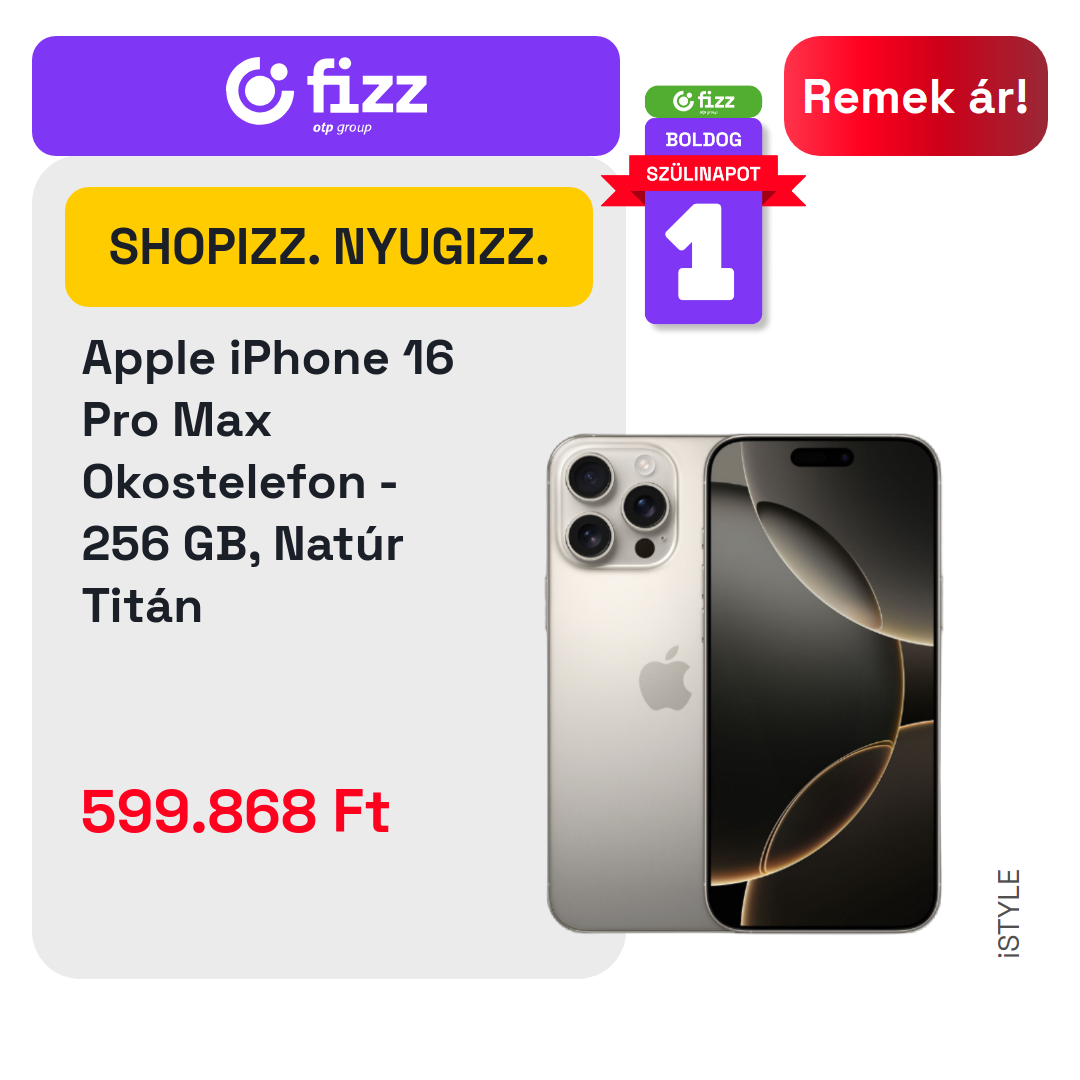Click the BOLDOG label on birthday badge
Screen dimensions: 1080x1080
pos(703,140)
